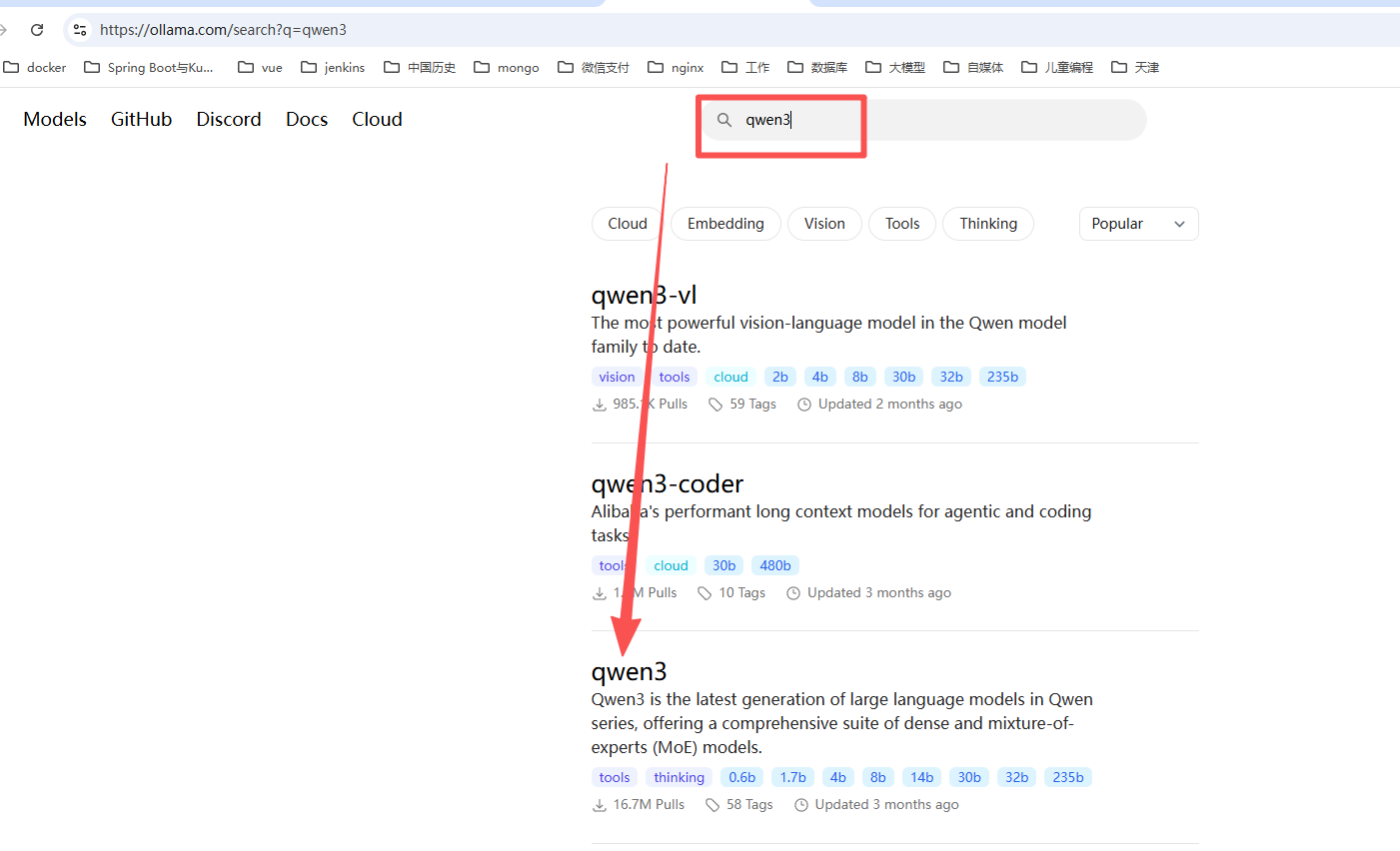This screenshot has height=851, width=1400.
Task: Open the 自媒体 bookmark folder
Action: click(973, 67)
